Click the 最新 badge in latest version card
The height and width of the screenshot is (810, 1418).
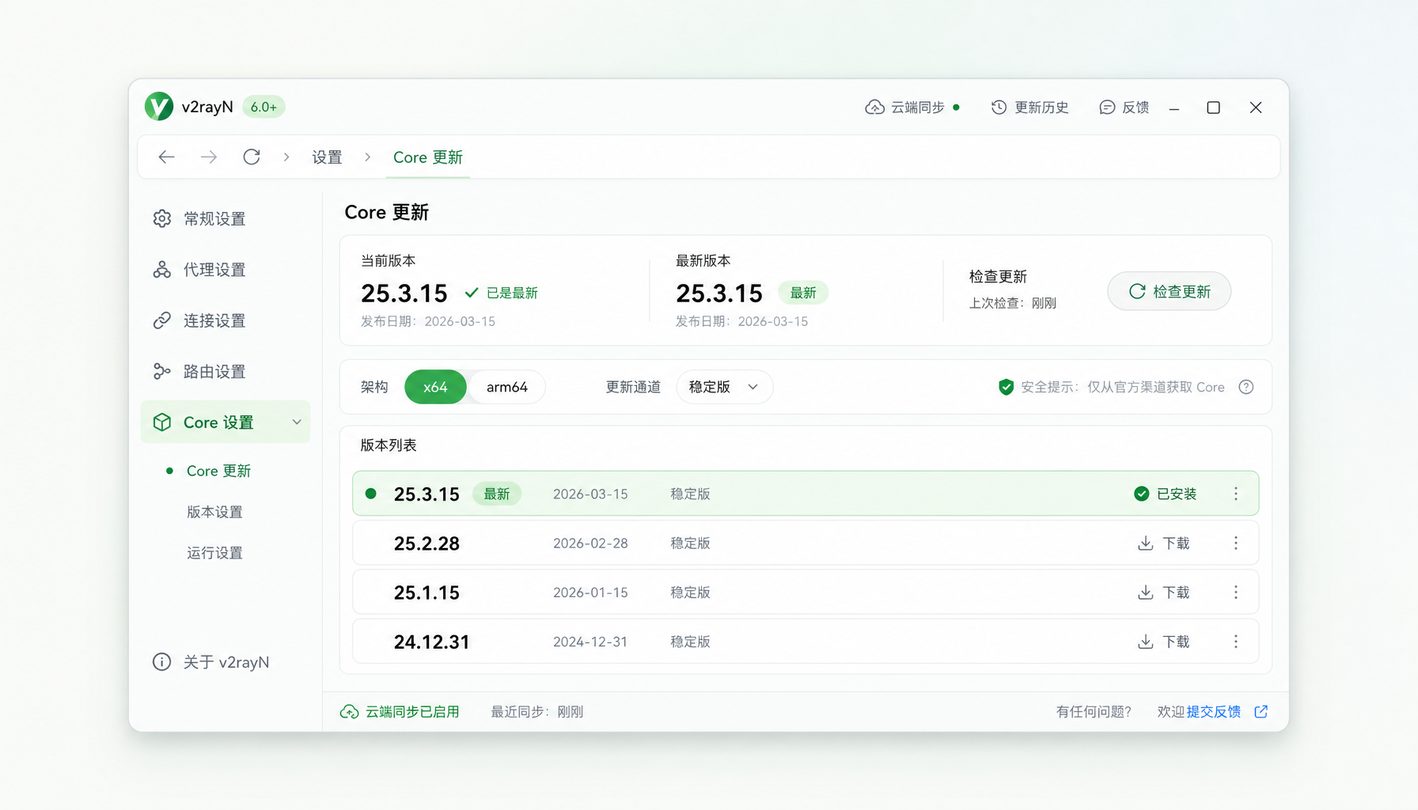pos(803,293)
